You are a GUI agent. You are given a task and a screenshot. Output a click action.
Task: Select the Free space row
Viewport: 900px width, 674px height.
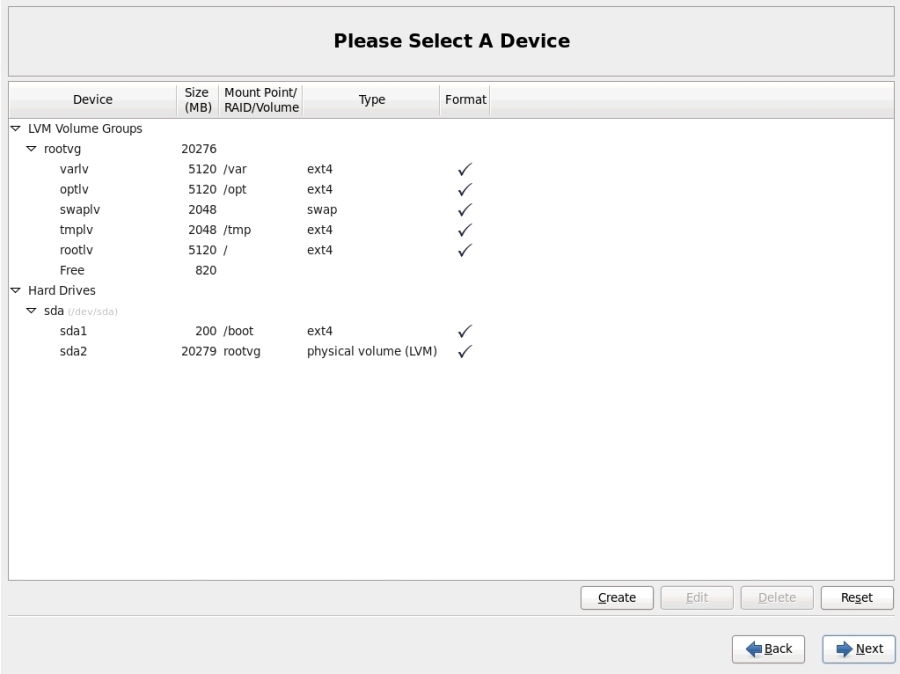72,270
